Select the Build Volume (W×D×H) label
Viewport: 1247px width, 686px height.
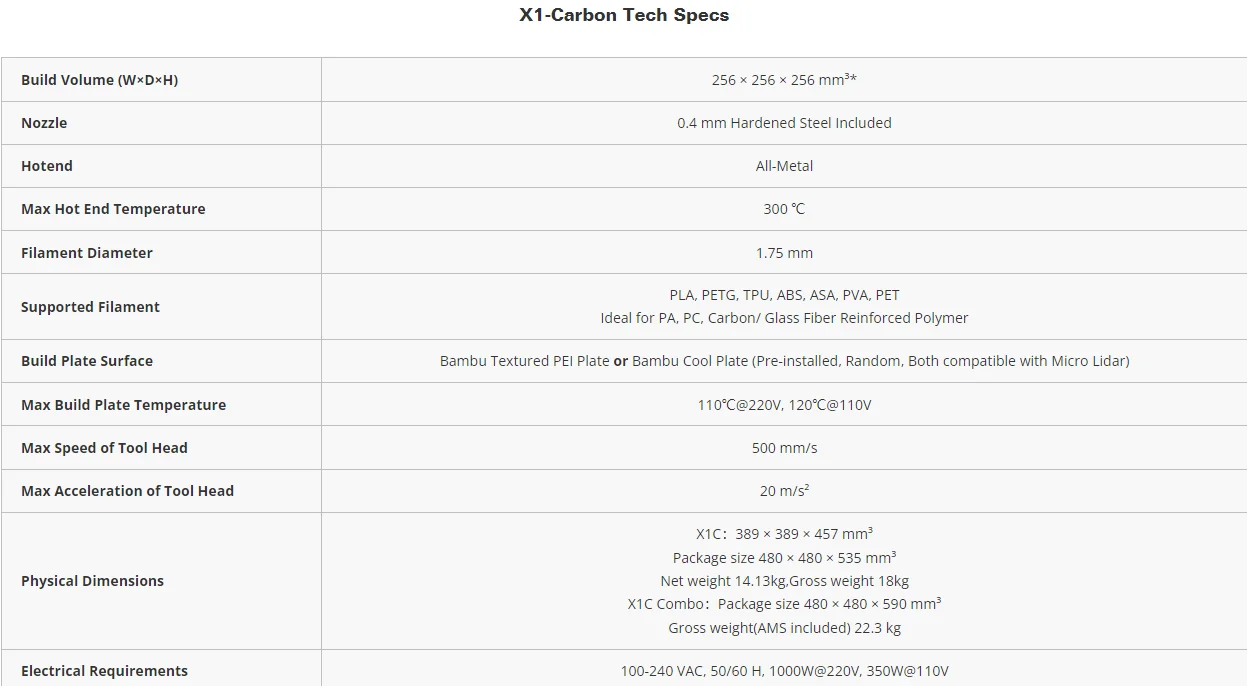pos(99,80)
